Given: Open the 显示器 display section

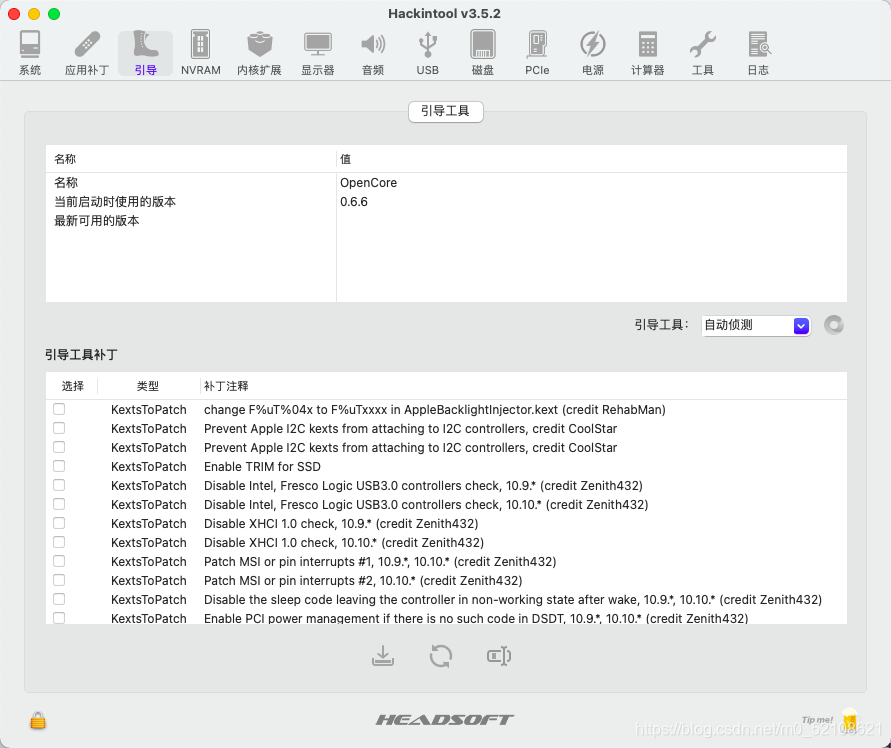Looking at the screenshot, I should tap(318, 53).
